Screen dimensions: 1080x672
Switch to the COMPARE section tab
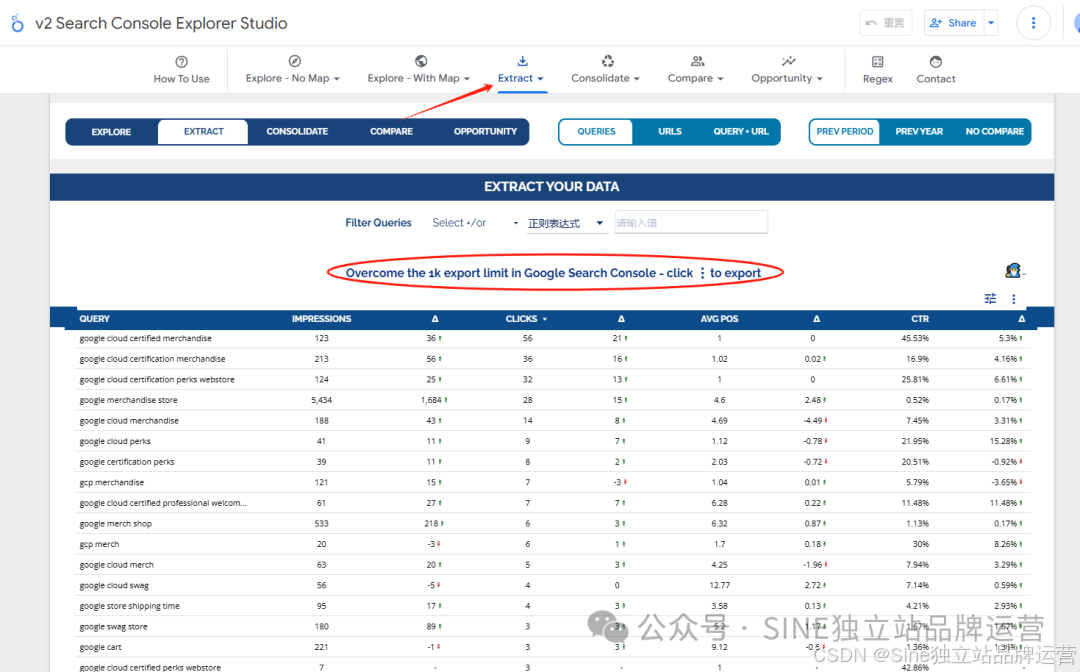[x=391, y=132]
